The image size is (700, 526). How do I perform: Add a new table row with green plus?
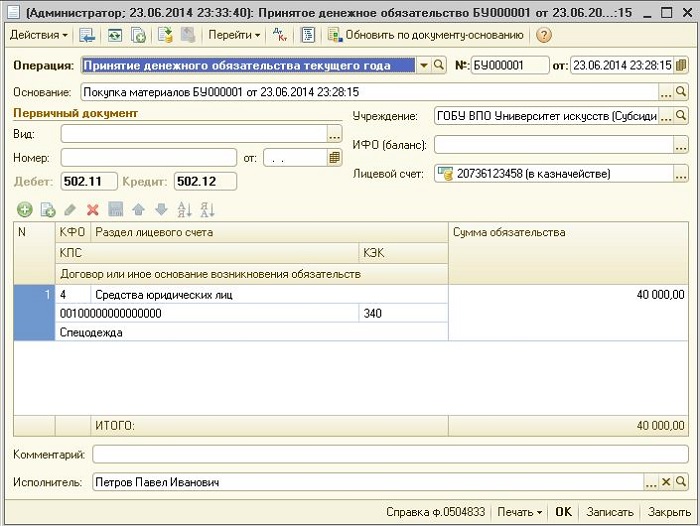click(x=25, y=209)
